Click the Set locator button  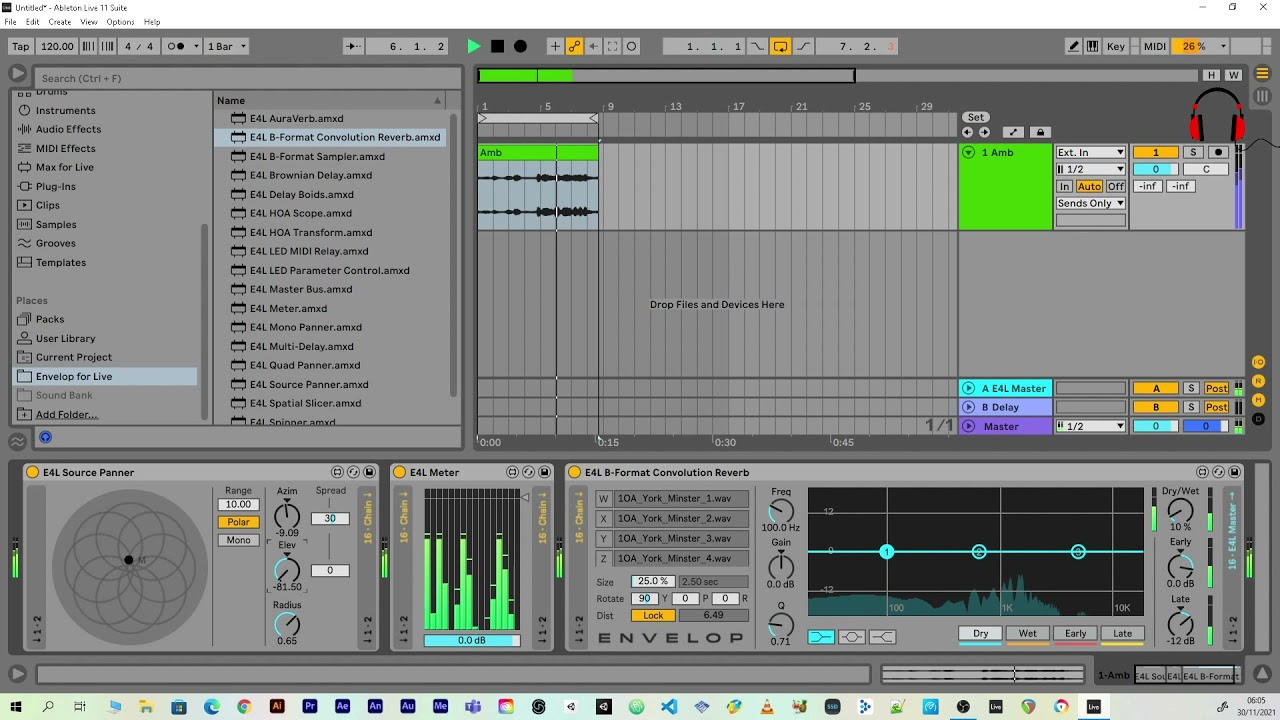976,117
